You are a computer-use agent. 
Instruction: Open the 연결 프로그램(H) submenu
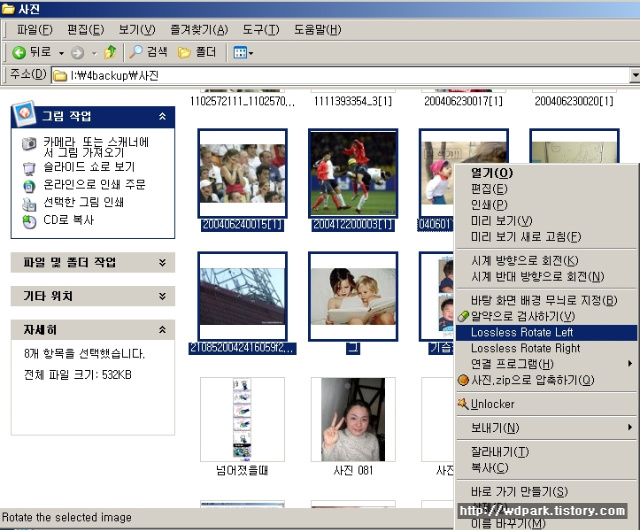(546, 364)
